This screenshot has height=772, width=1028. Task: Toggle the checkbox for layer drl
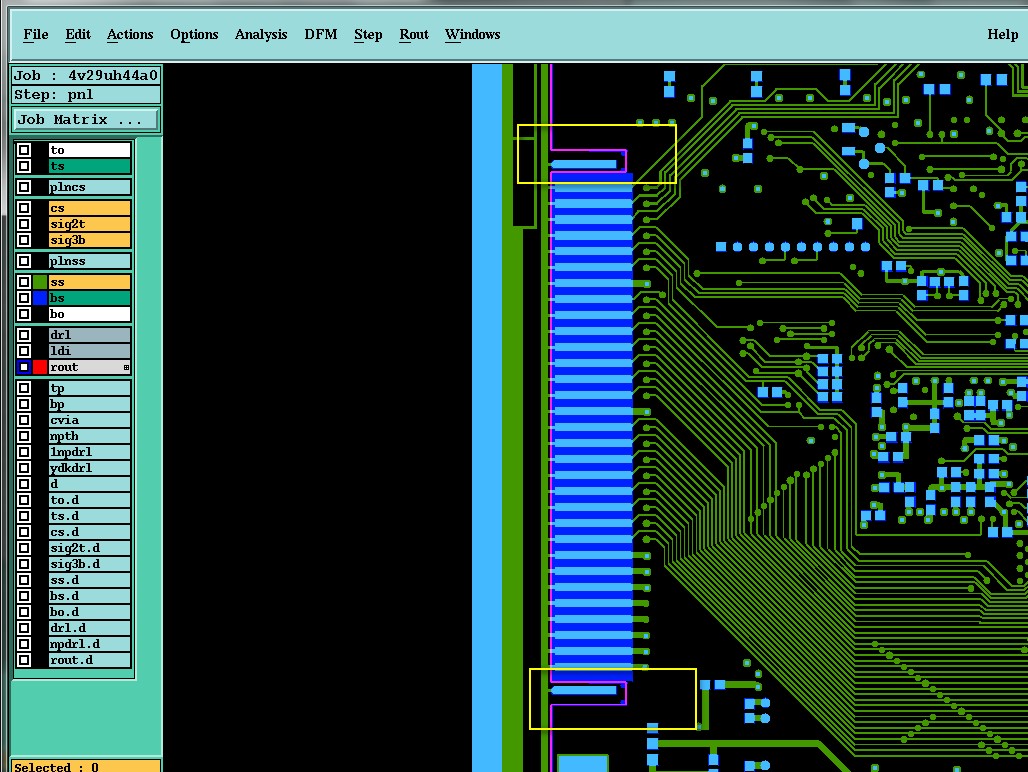pos(24,336)
